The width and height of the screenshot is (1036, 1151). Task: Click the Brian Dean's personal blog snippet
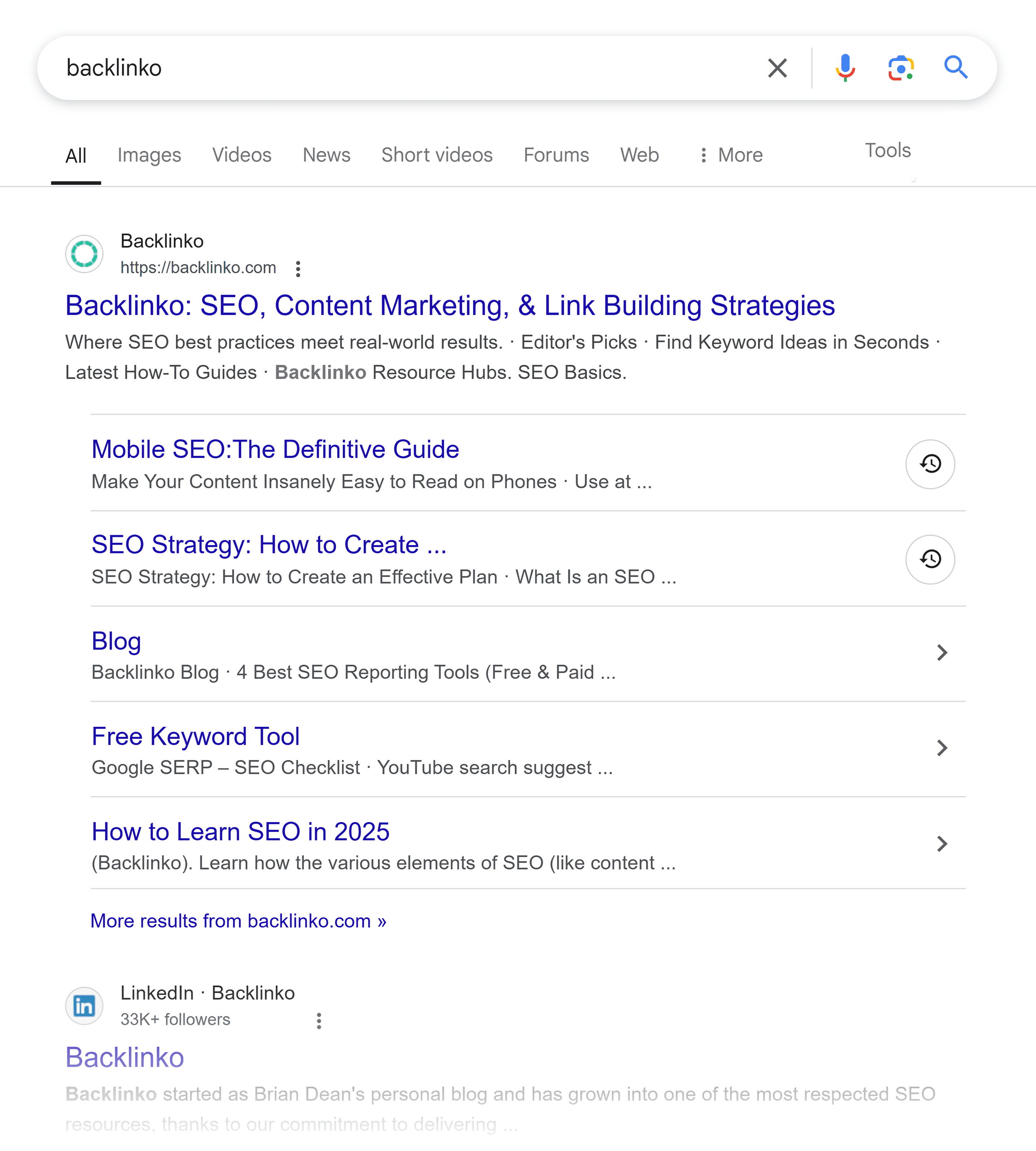point(500,1110)
